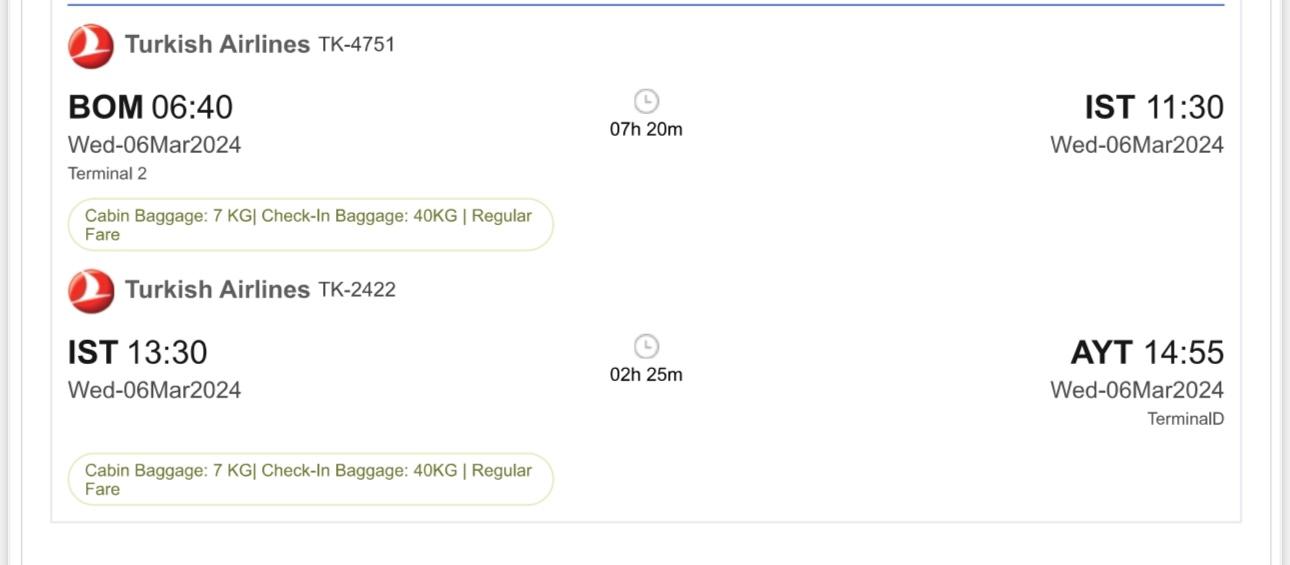This screenshot has height=565, width=1290.
Task: Open the baggage info pill for the IST–AYT flight
Action: (310, 479)
